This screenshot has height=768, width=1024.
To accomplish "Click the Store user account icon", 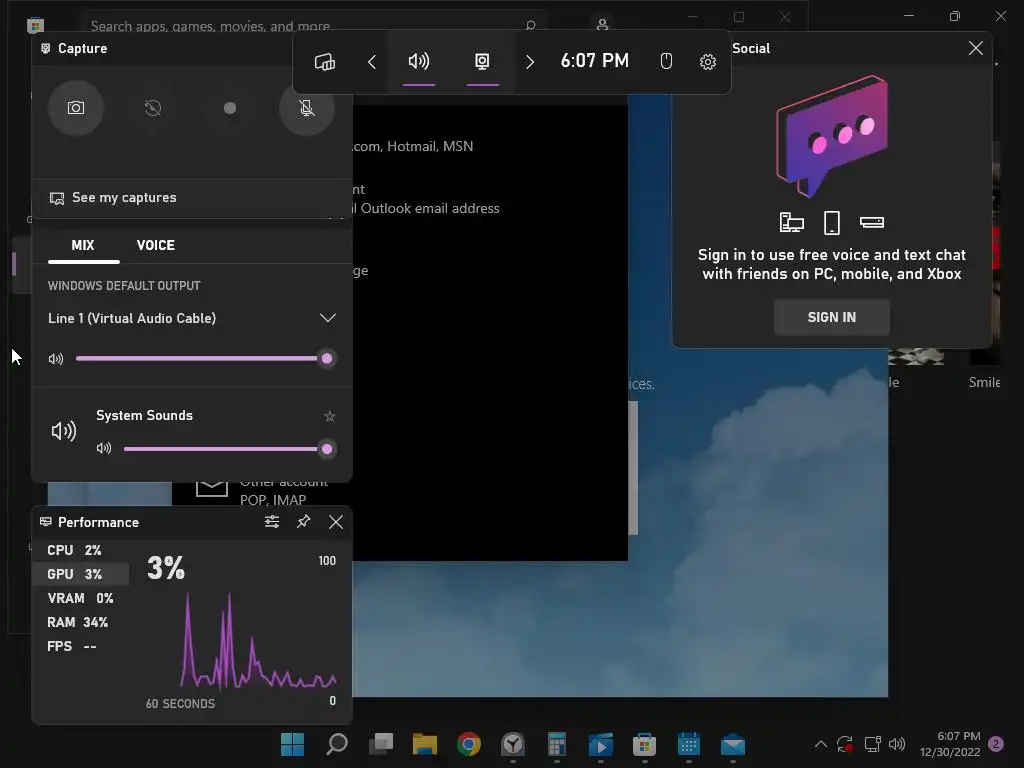I will (x=602, y=24).
